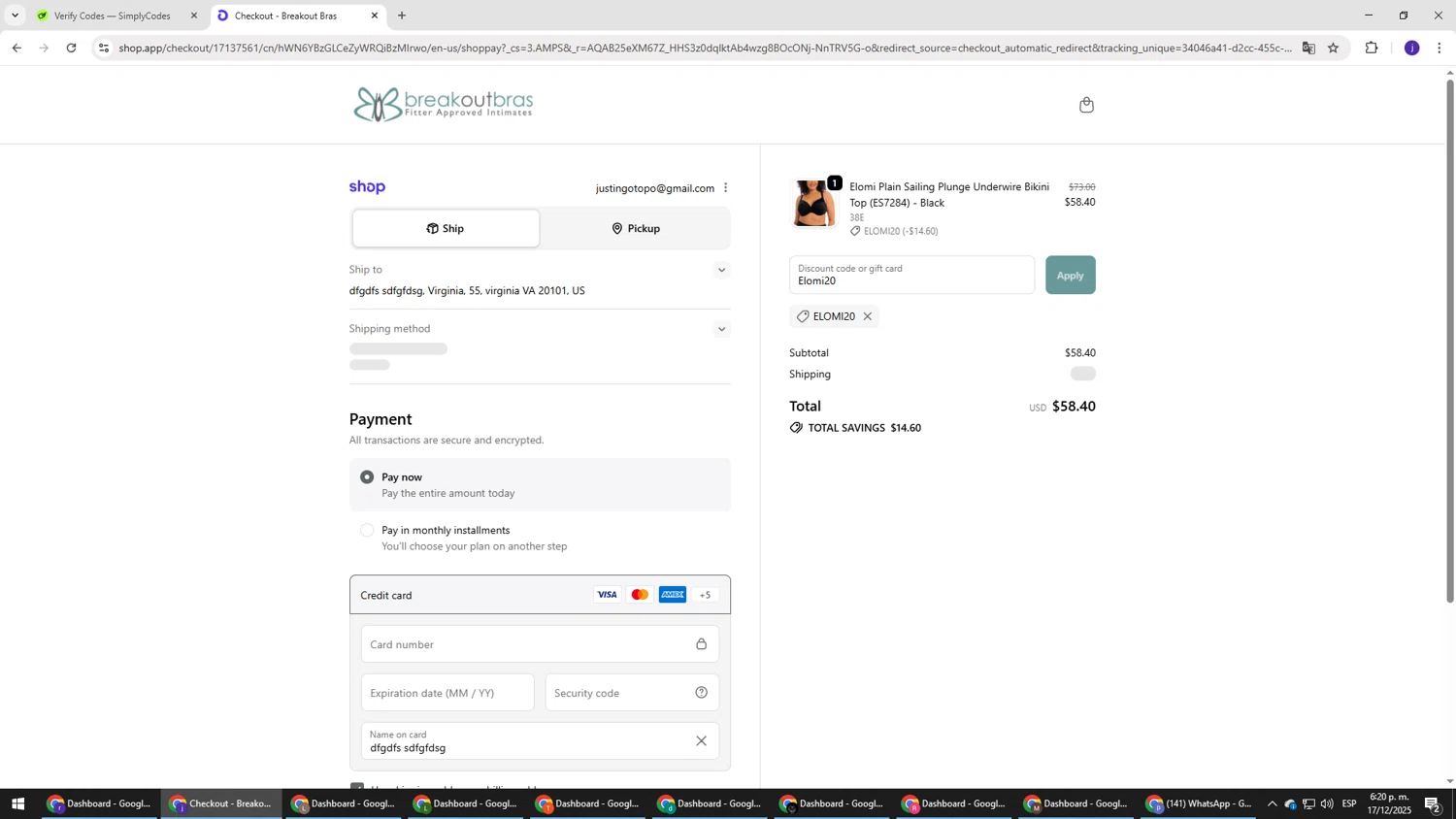The width and height of the screenshot is (1456, 819).
Task: Clear the Name on card field
Action: tap(701, 741)
